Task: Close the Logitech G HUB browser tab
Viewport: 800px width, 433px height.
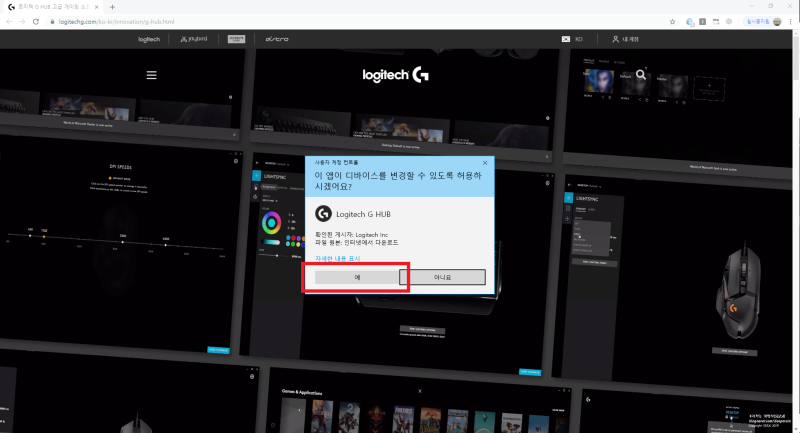Action: point(96,7)
